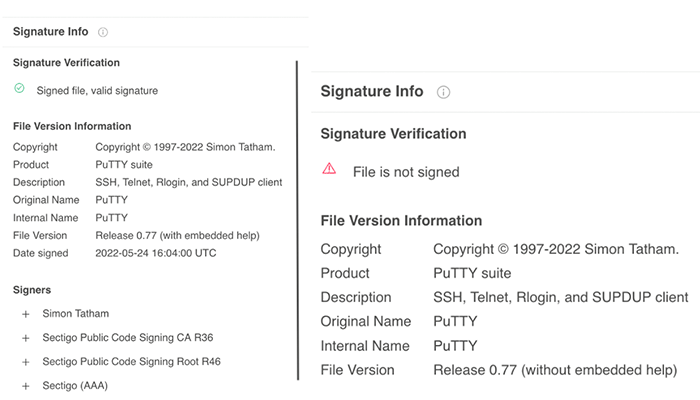The width and height of the screenshot is (700, 400).
Task: Click 'Release 0.77 (without embedded help)' value
Action: tap(554, 370)
